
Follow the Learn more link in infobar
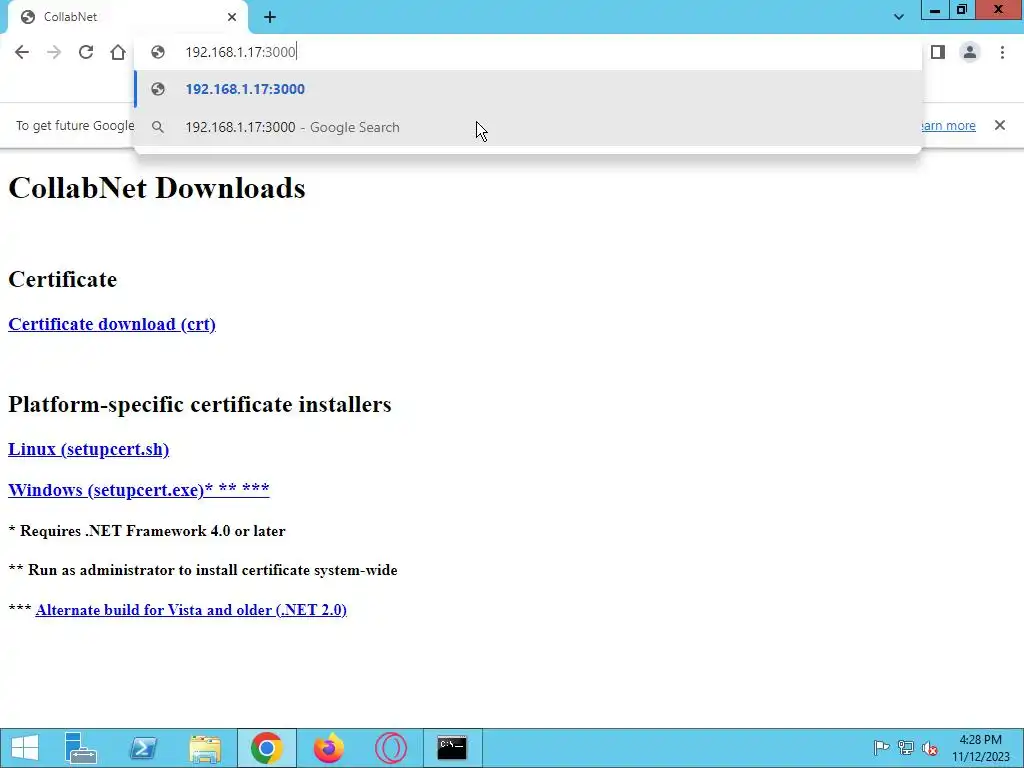coord(947,125)
